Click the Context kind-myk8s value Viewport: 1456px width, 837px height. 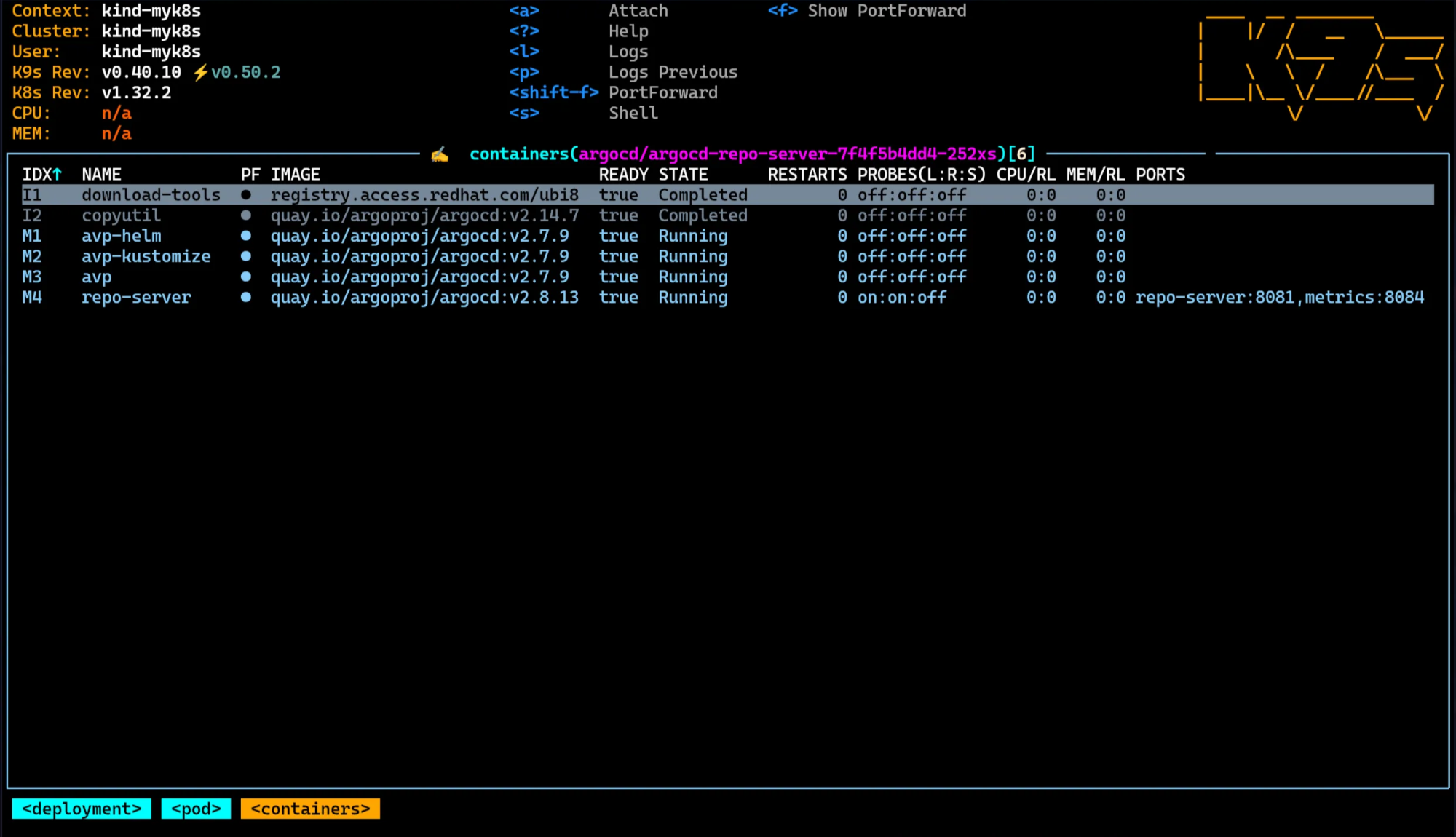coord(151,11)
